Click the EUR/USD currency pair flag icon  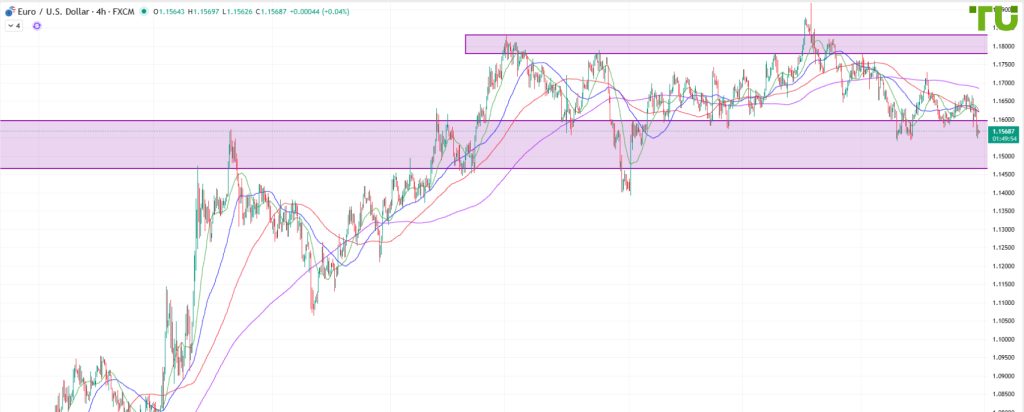[9, 10]
